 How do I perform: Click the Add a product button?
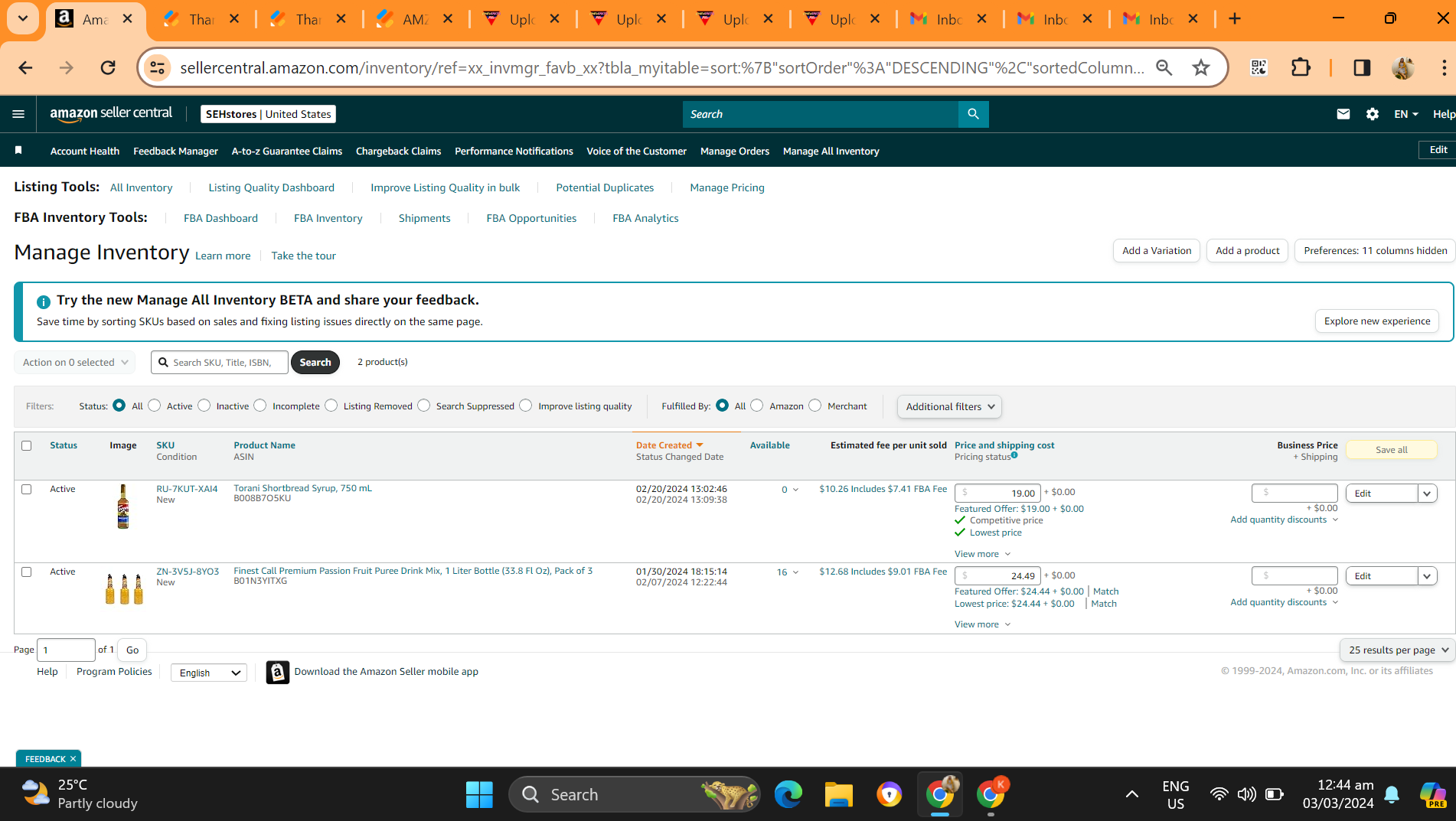click(1247, 250)
